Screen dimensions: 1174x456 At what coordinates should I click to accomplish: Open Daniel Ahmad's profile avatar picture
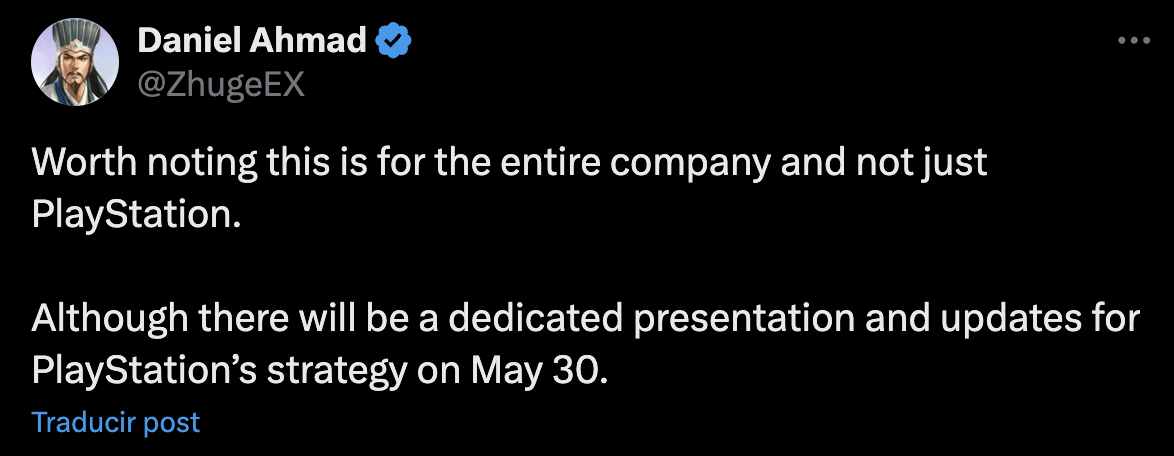[75, 62]
